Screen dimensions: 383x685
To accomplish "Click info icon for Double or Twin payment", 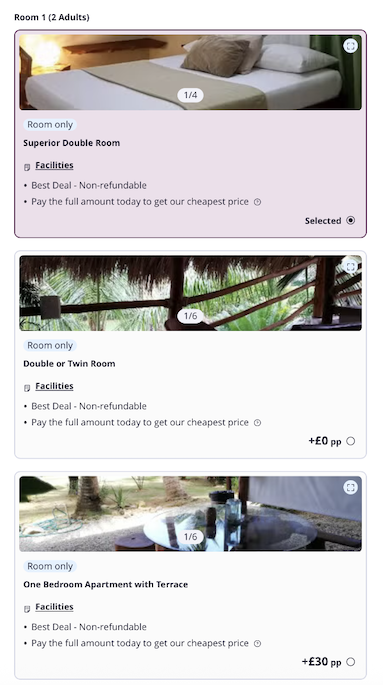I will point(257,422).
